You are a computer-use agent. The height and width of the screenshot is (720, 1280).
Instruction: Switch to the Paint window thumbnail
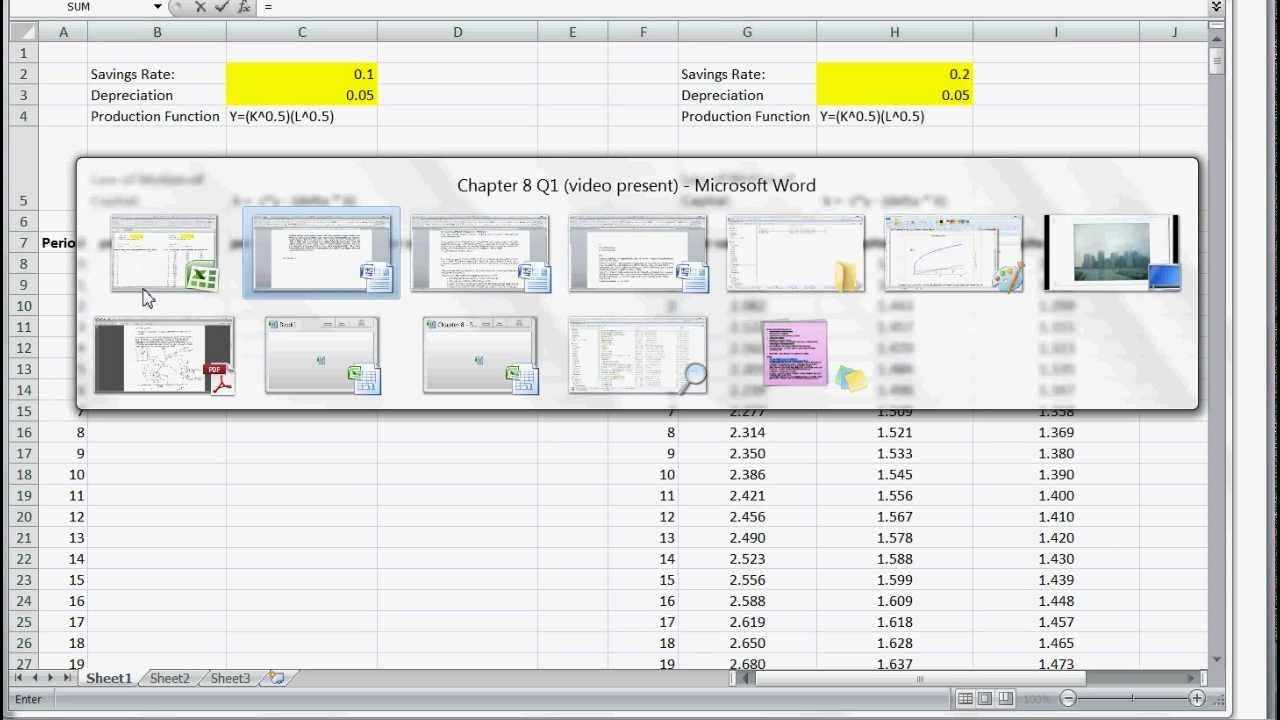[x=953, y=253]
